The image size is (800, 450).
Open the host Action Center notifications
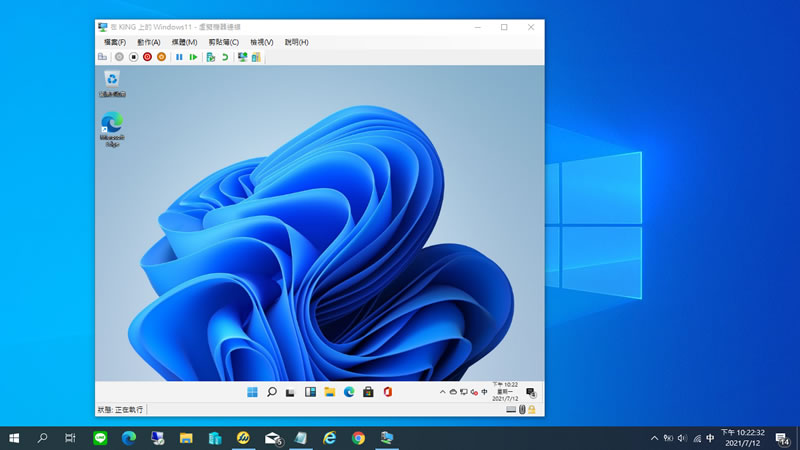click(x=782, y=438)
